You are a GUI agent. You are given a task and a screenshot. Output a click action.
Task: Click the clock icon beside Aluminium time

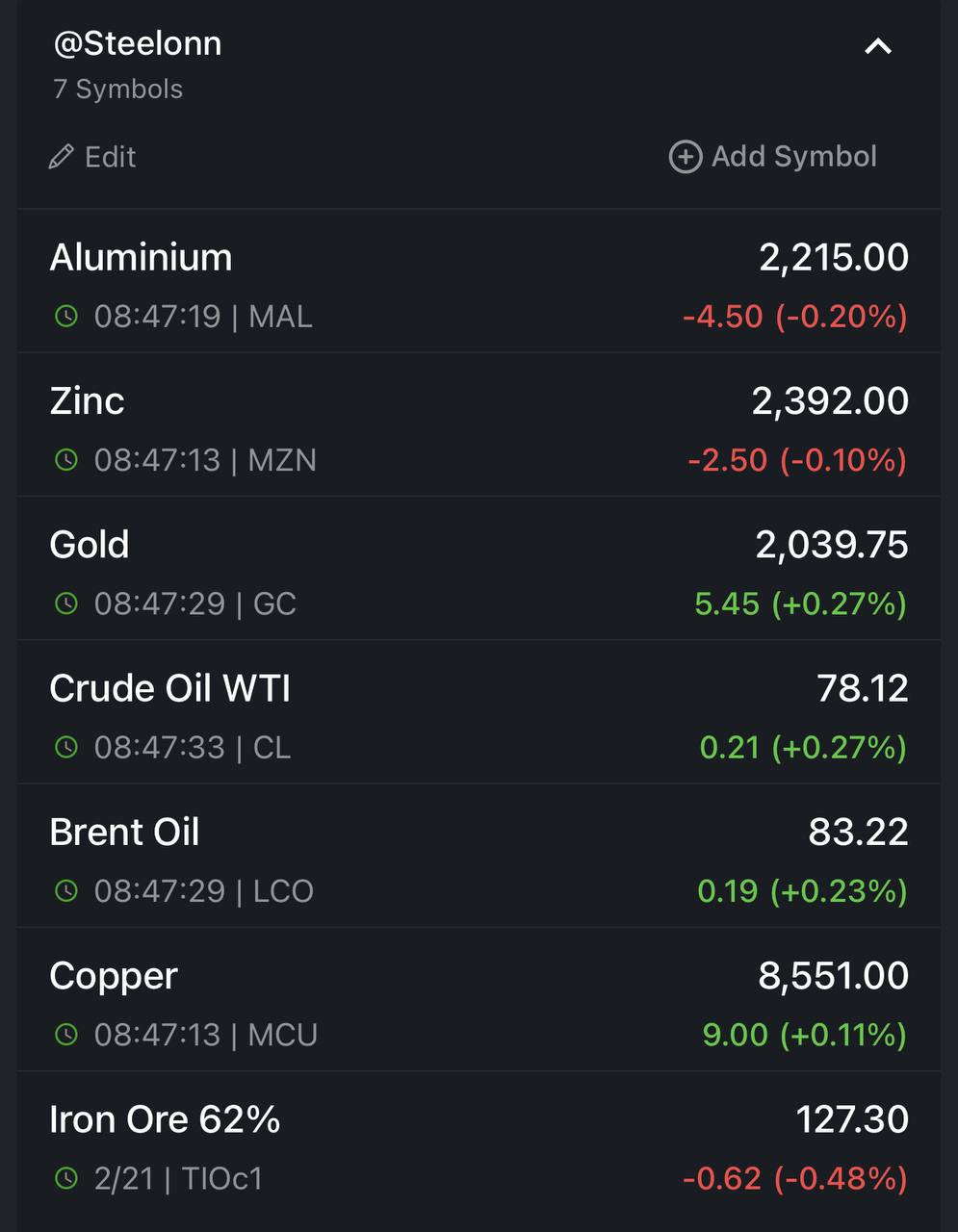[65, 316]
